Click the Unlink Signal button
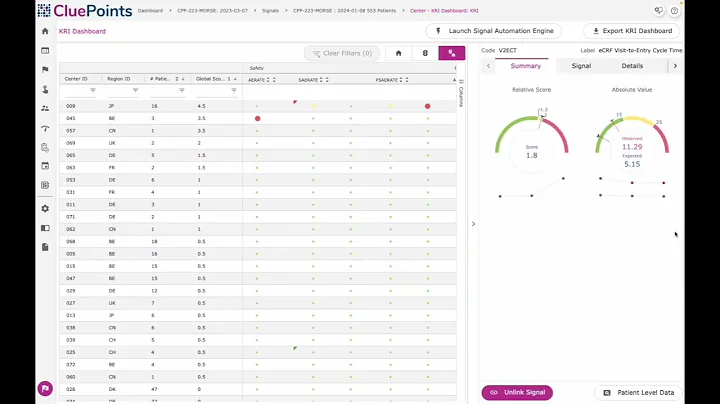Viewport: 720px width, 404px height. pos(517,393)
